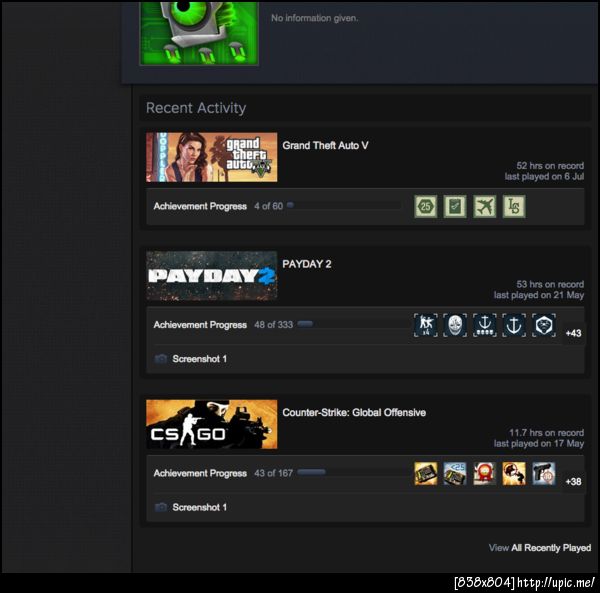The image size is (600, 593).
Task: Click PAYDAY 2 Achievement Progress label
Action: [x=200, y=325]
